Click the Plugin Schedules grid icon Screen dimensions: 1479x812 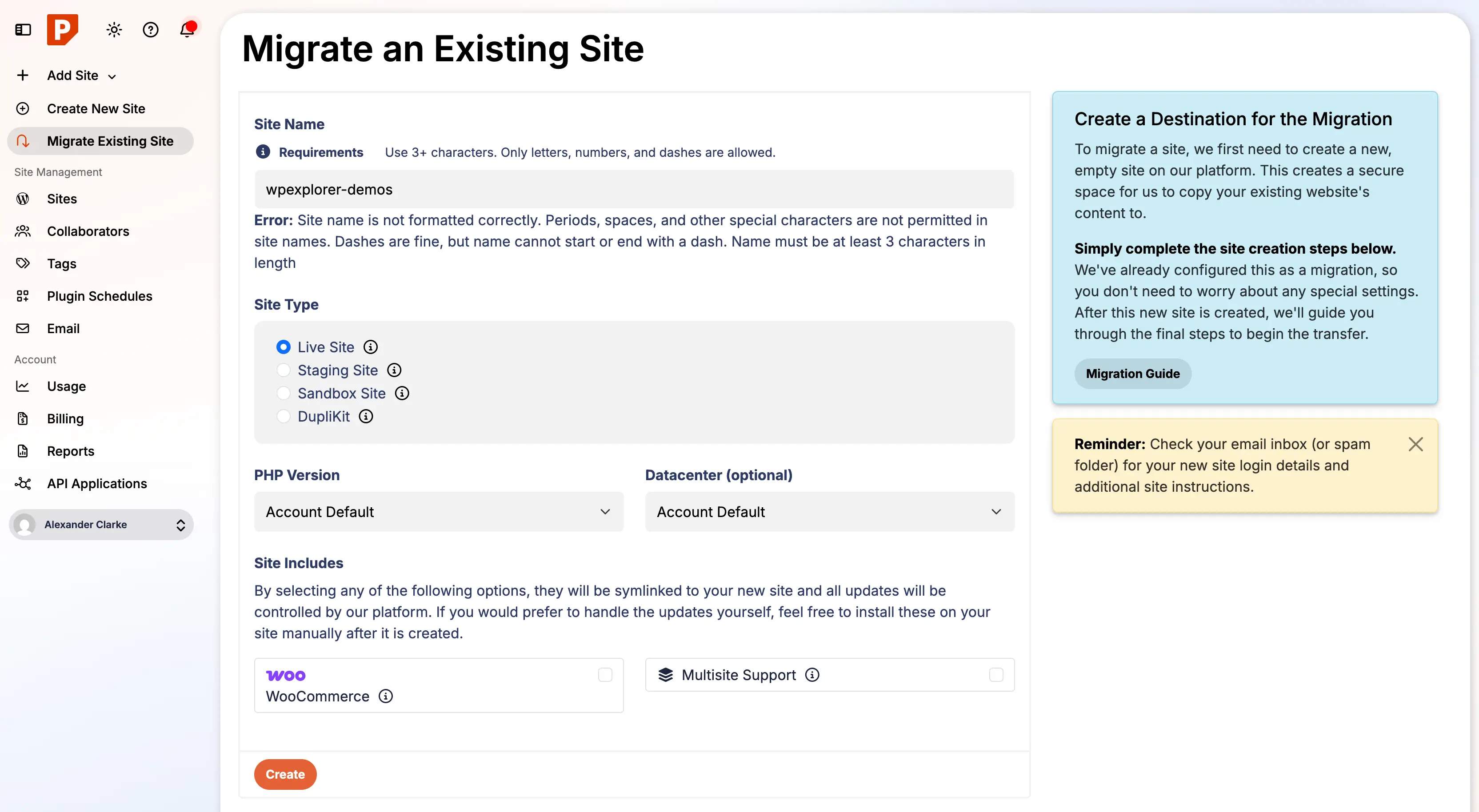22,296
